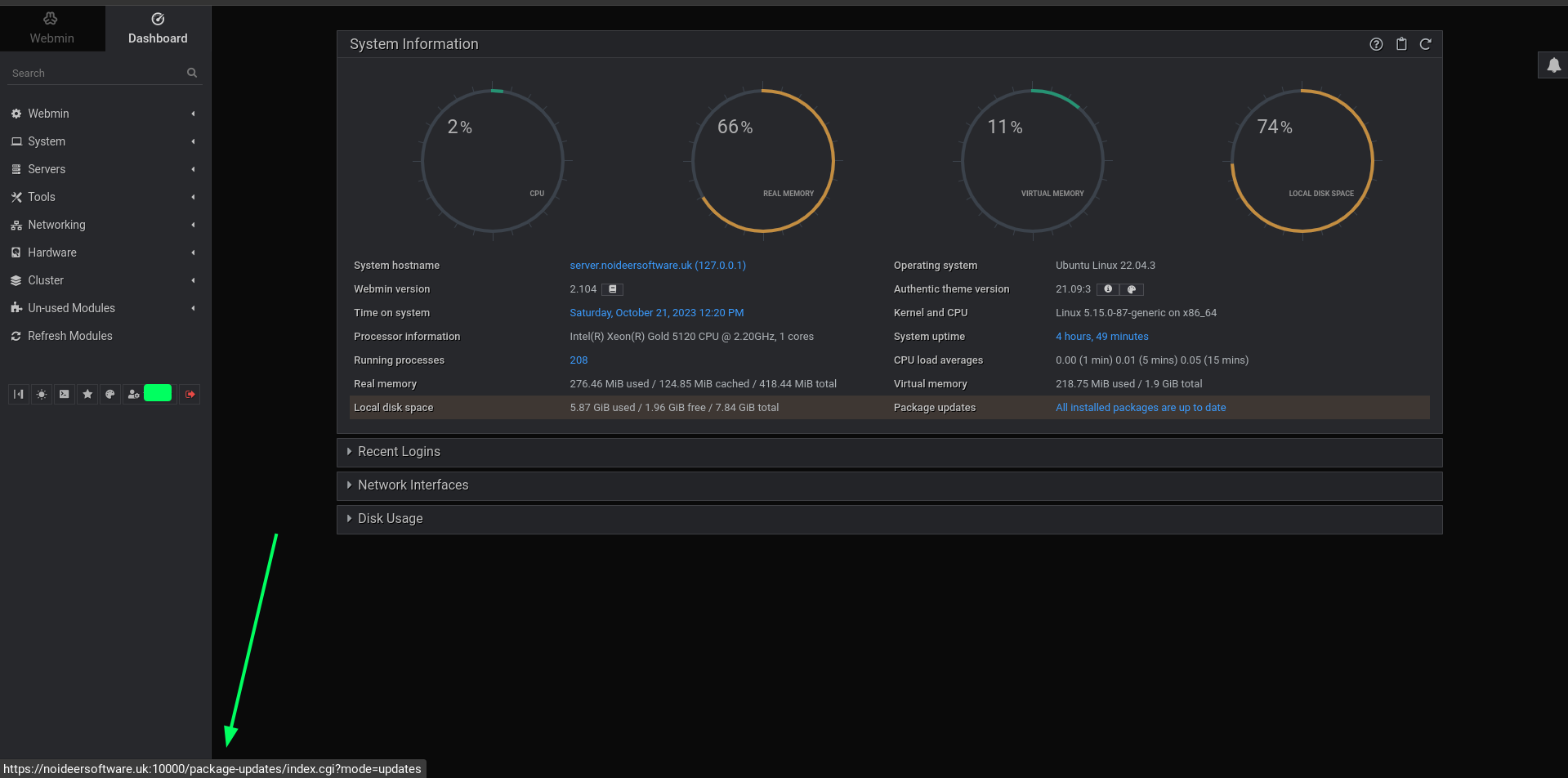Image resolution: width=1568 pixels, height=778 pixels.
Task: Expand the Network Interfaces section
Action: click(x=889, y=485)
